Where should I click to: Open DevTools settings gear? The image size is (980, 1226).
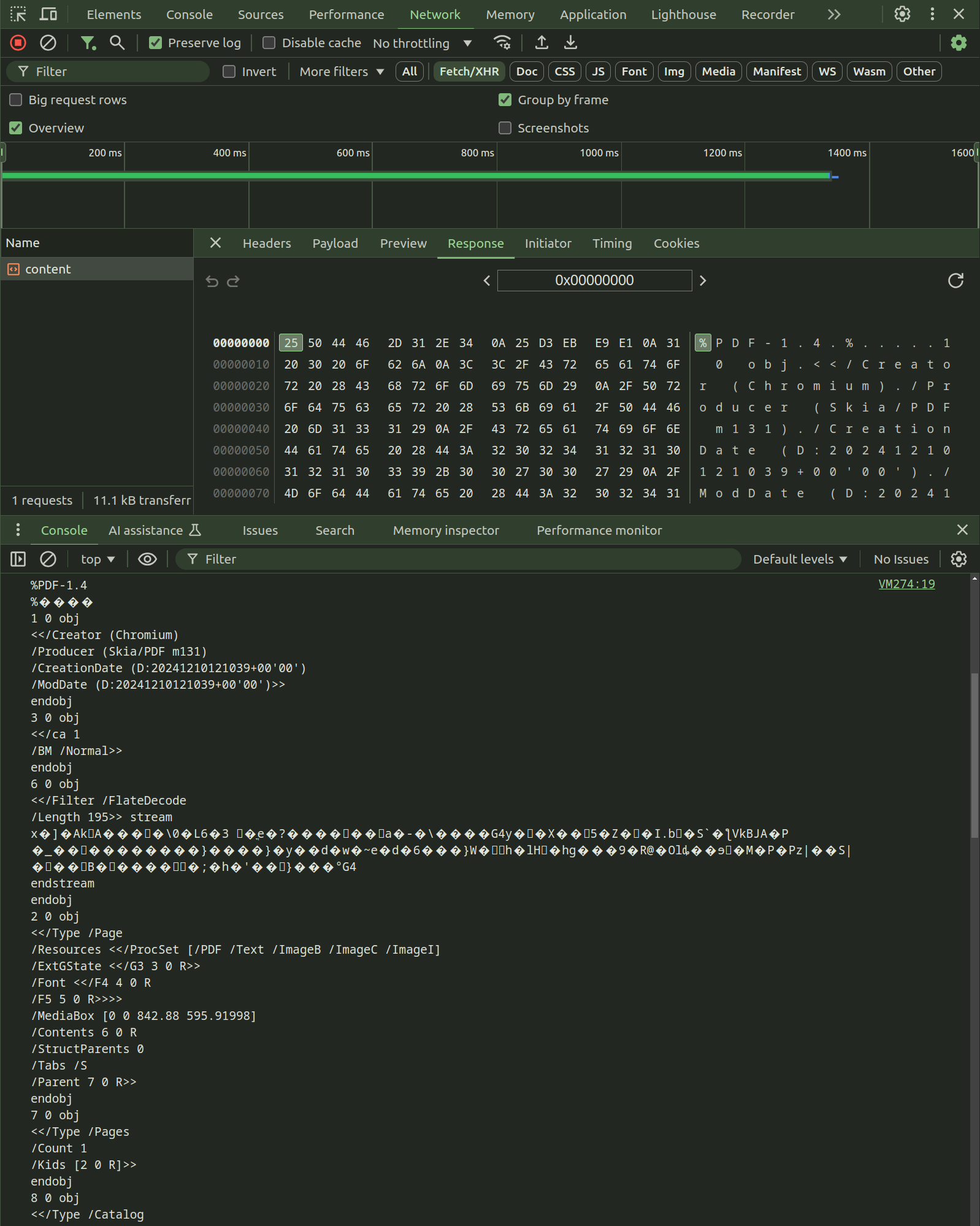click(902, 14)
